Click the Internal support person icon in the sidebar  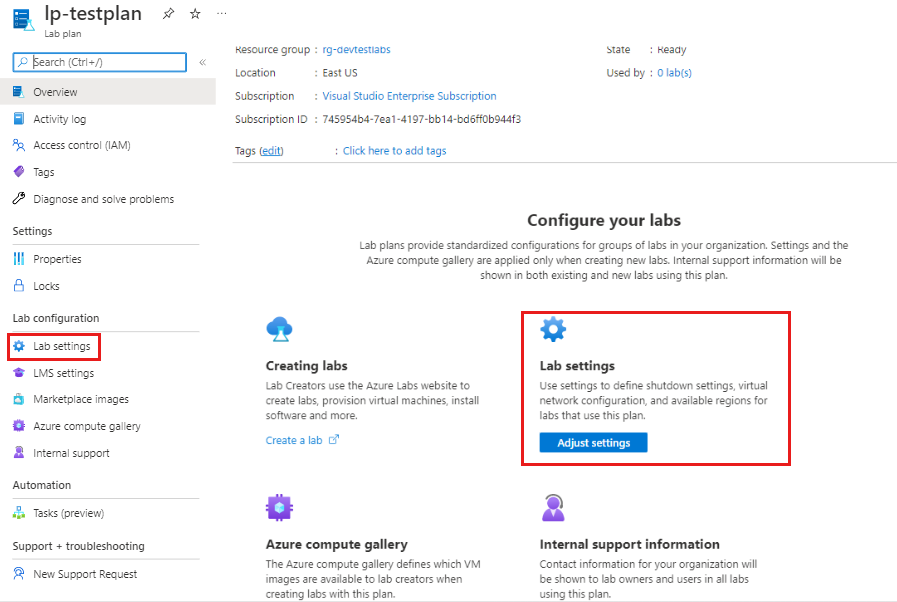(x=19, y=453)
